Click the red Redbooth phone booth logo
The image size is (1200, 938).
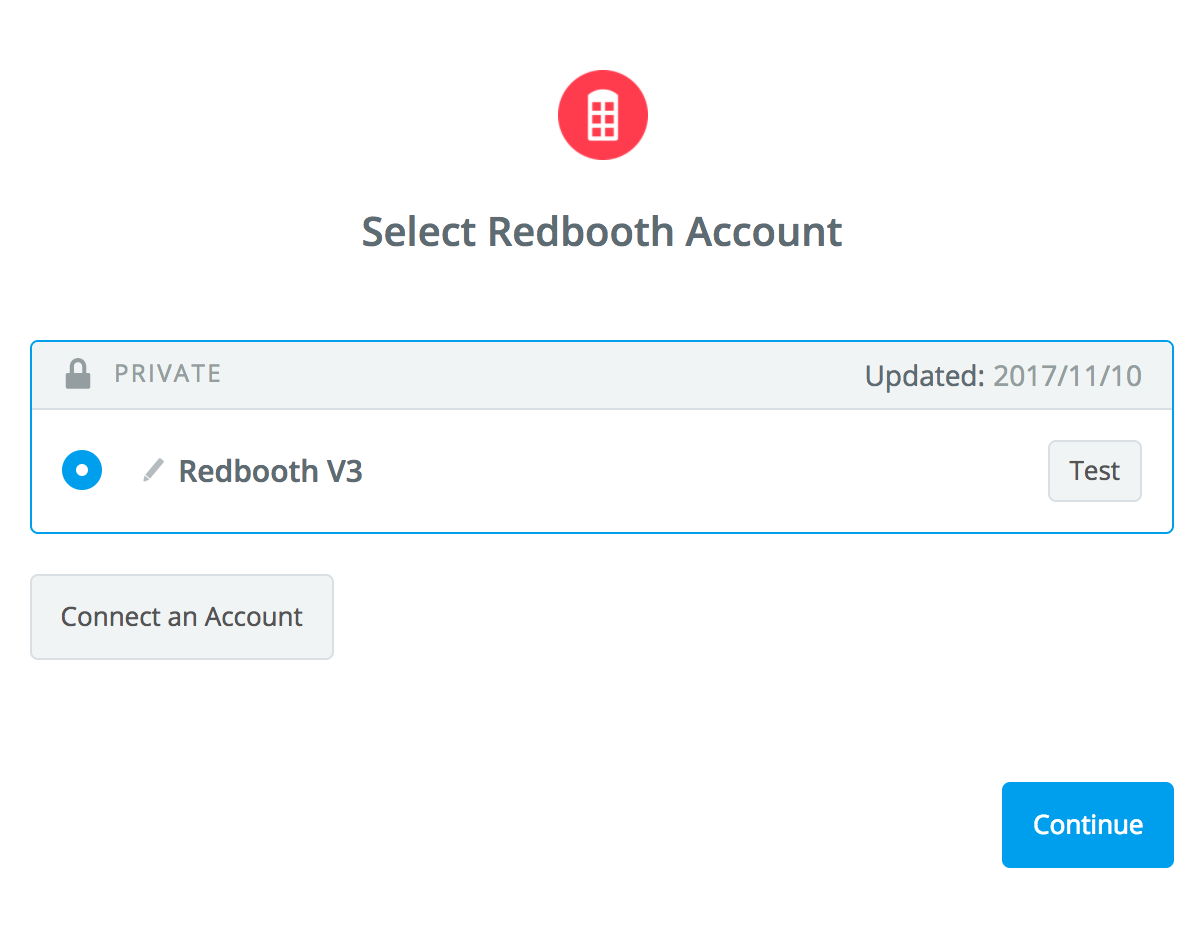[602, 115]
